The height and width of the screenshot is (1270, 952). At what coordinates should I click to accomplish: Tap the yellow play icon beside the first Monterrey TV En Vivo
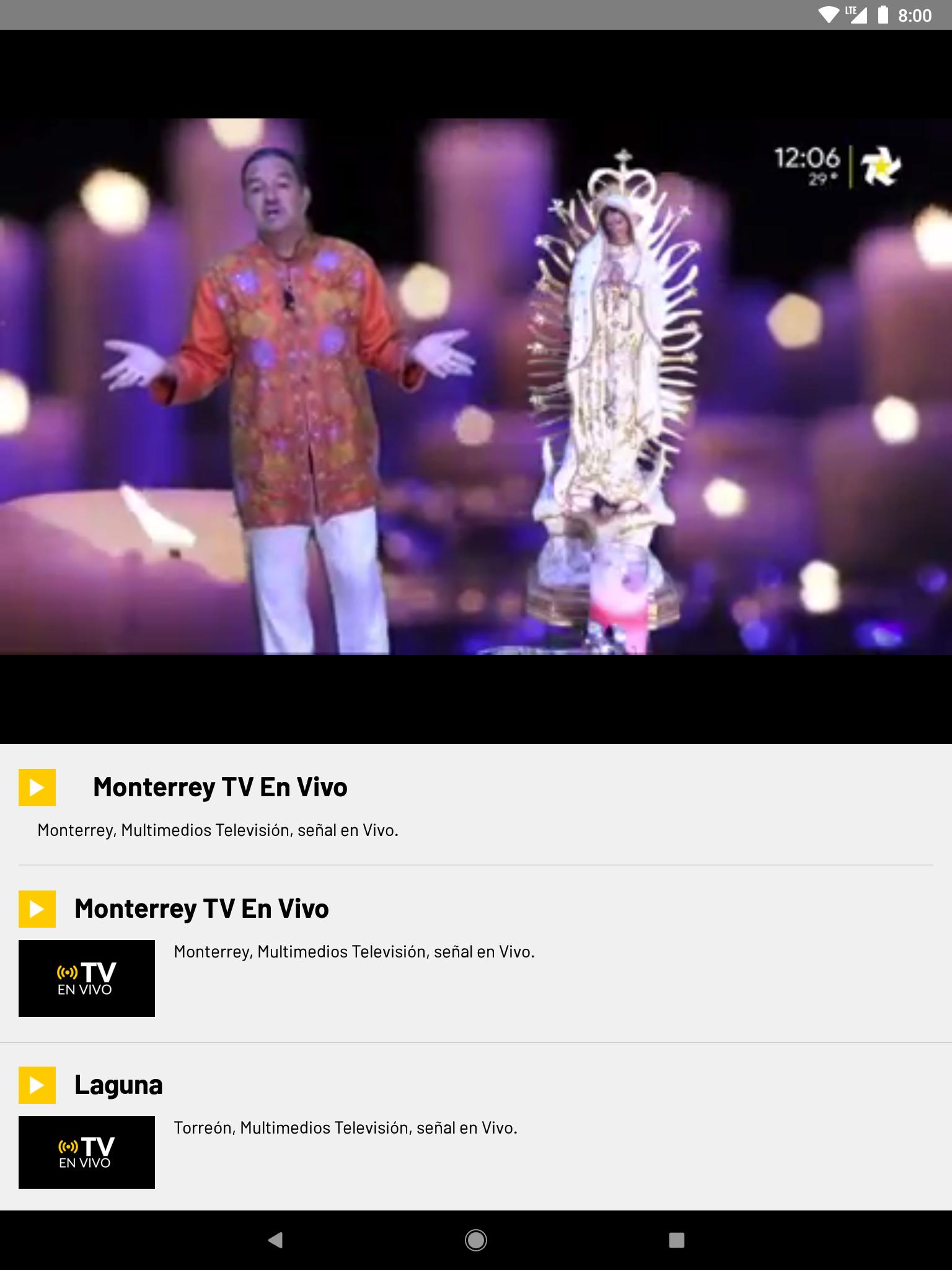click(x=37, y=787)
